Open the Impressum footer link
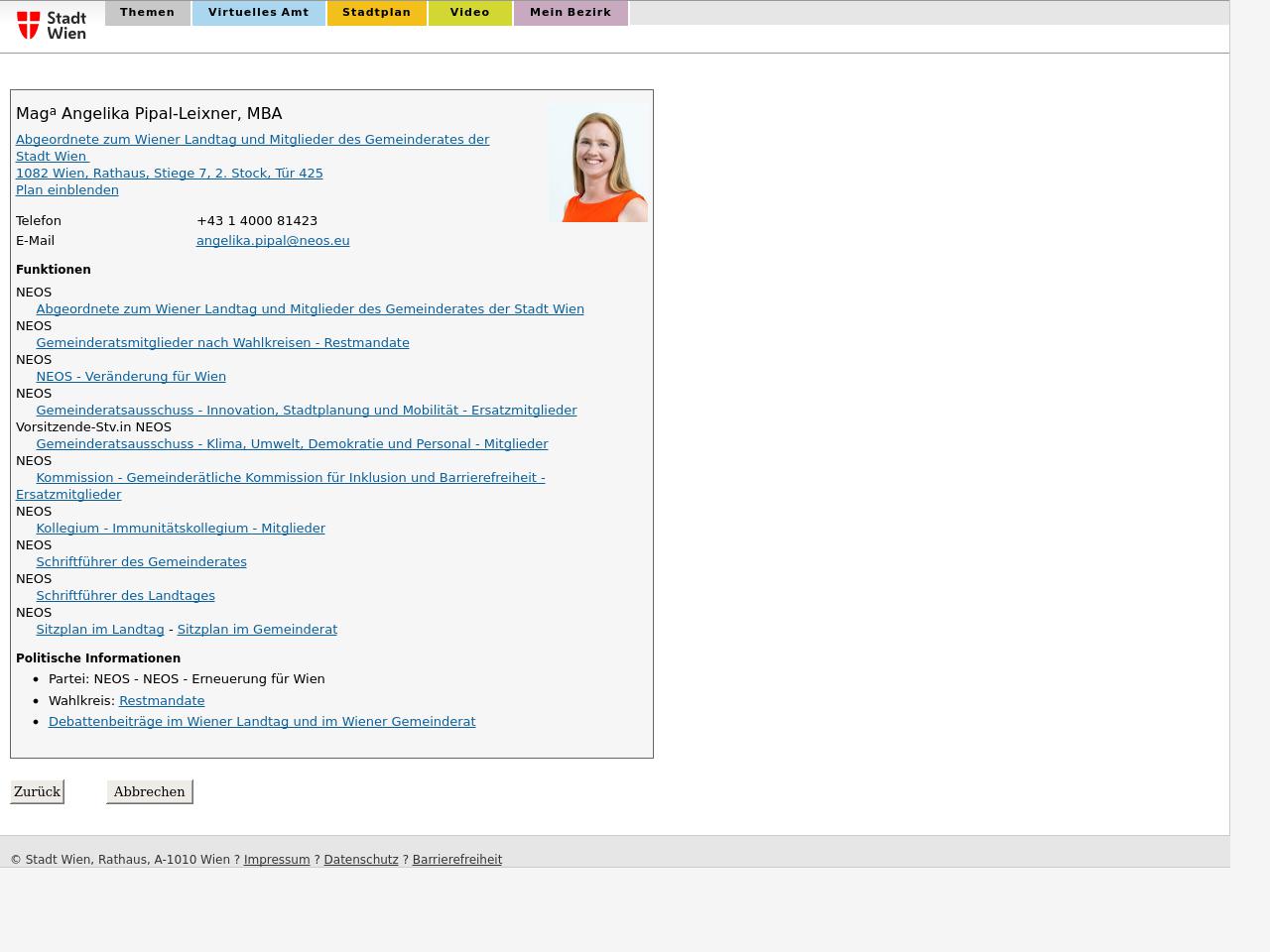 [277, 860]
